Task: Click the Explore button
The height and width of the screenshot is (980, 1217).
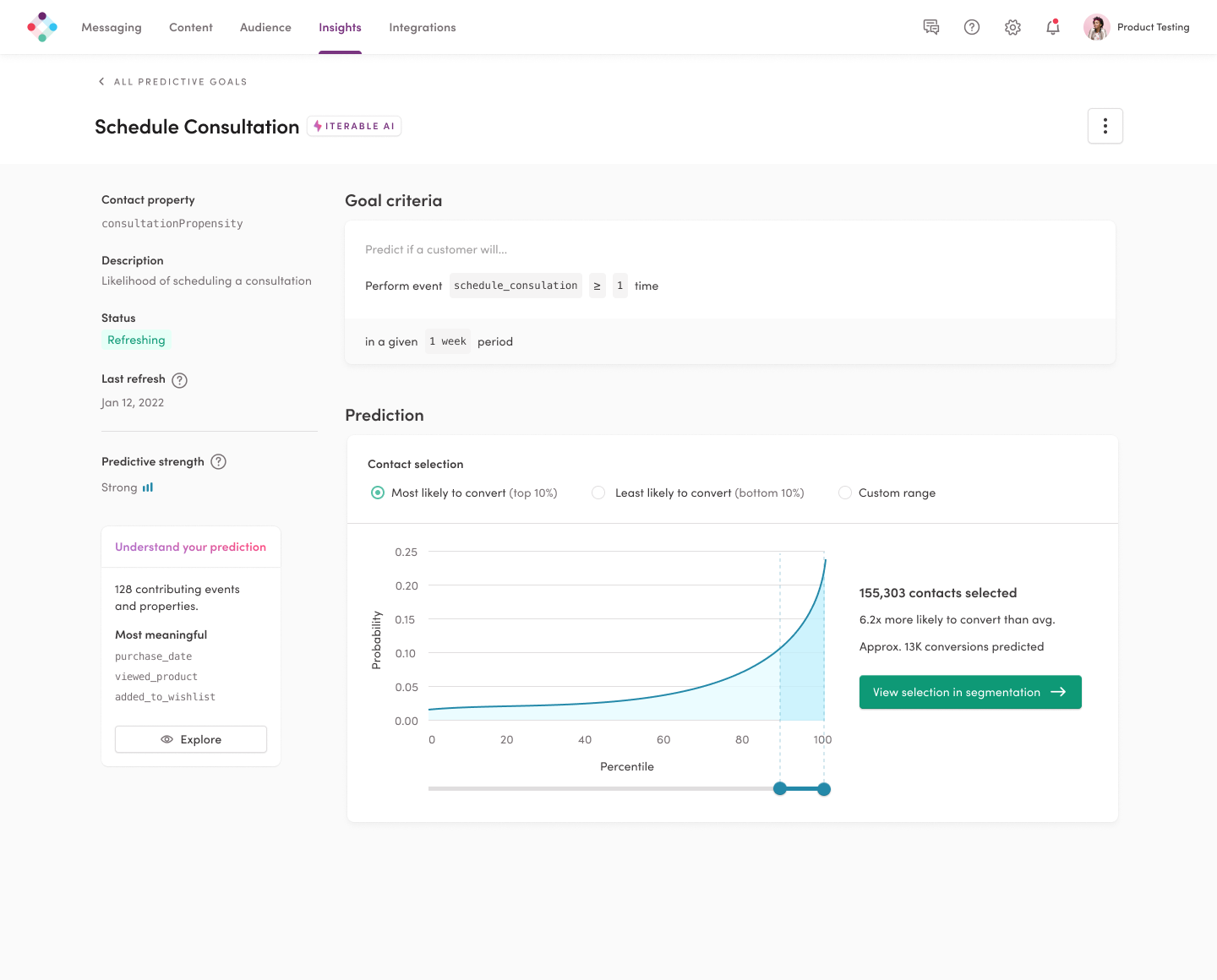Action: tap(191, 739)
